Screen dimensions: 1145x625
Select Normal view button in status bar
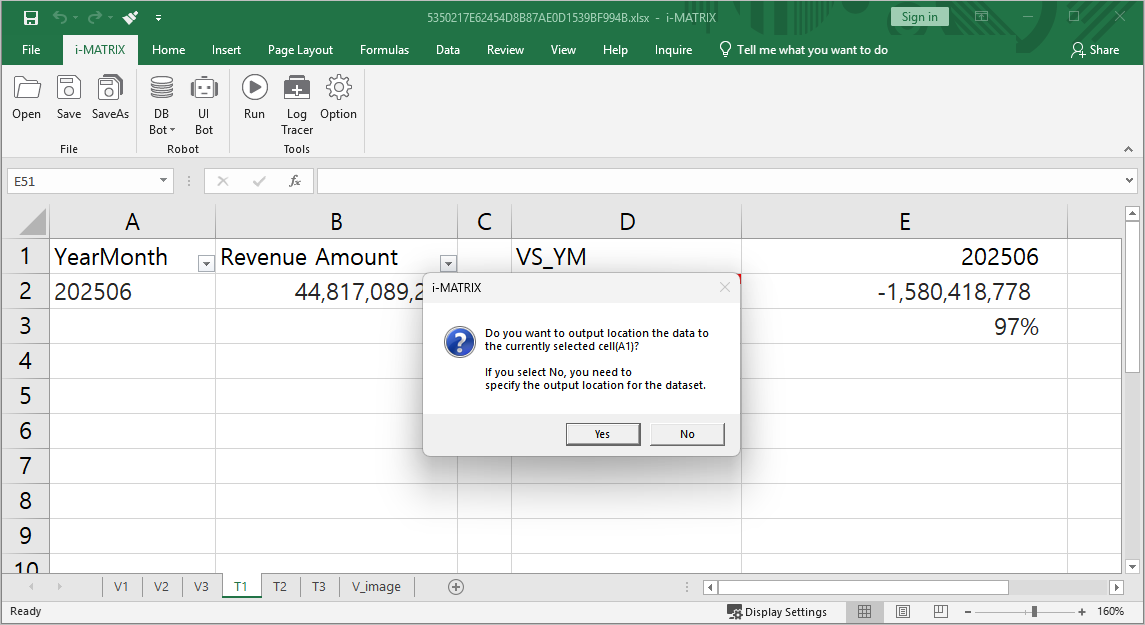[865, 611]
